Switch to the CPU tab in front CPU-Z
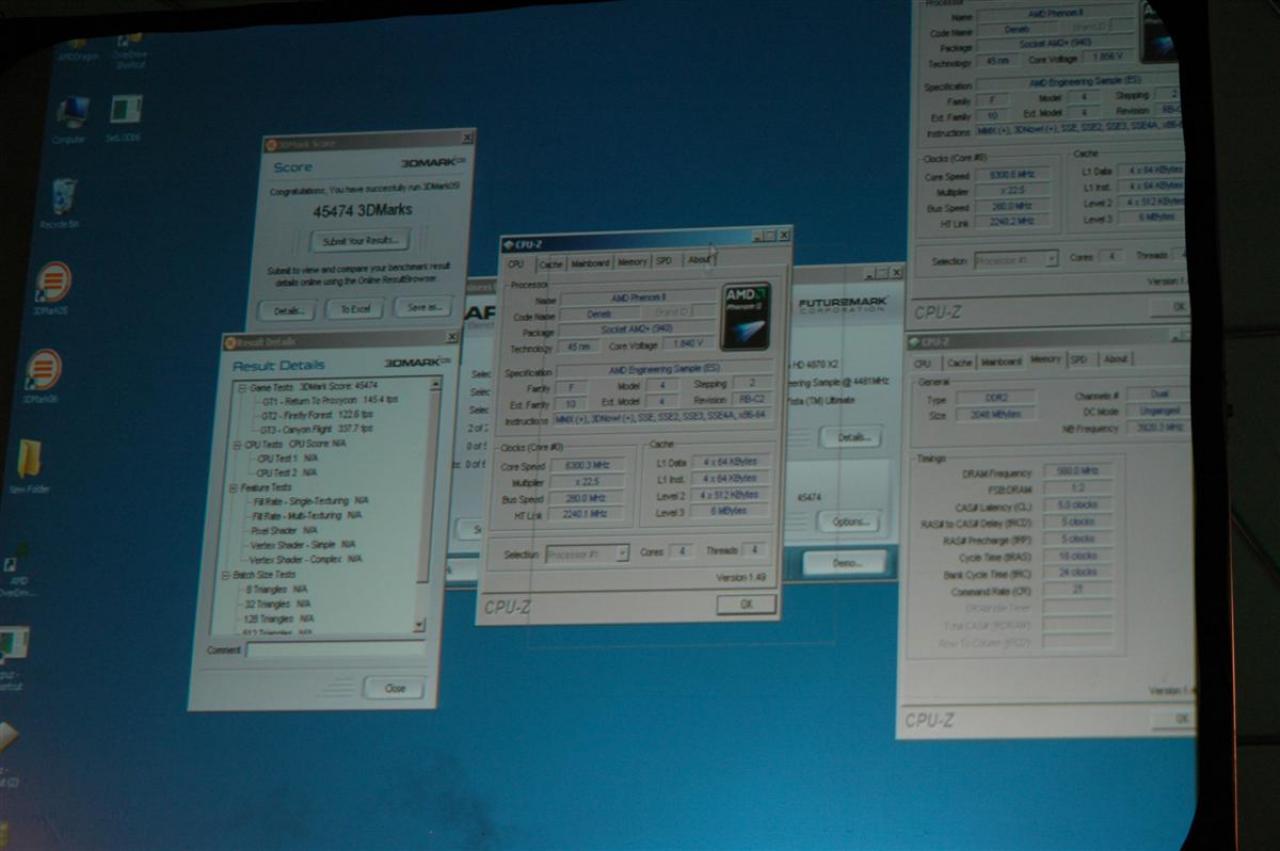 (x=516, y=264)
